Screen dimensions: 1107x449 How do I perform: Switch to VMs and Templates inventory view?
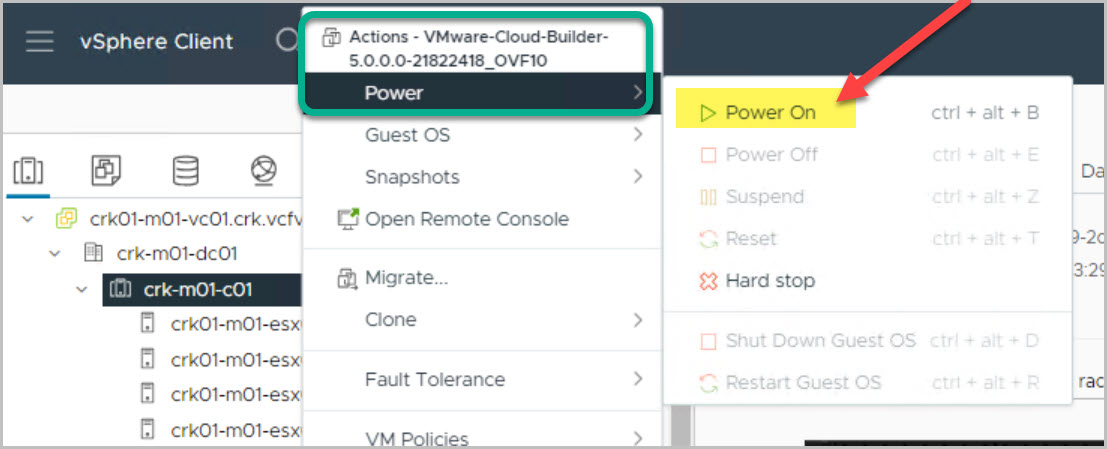click(x=106, y=170)
